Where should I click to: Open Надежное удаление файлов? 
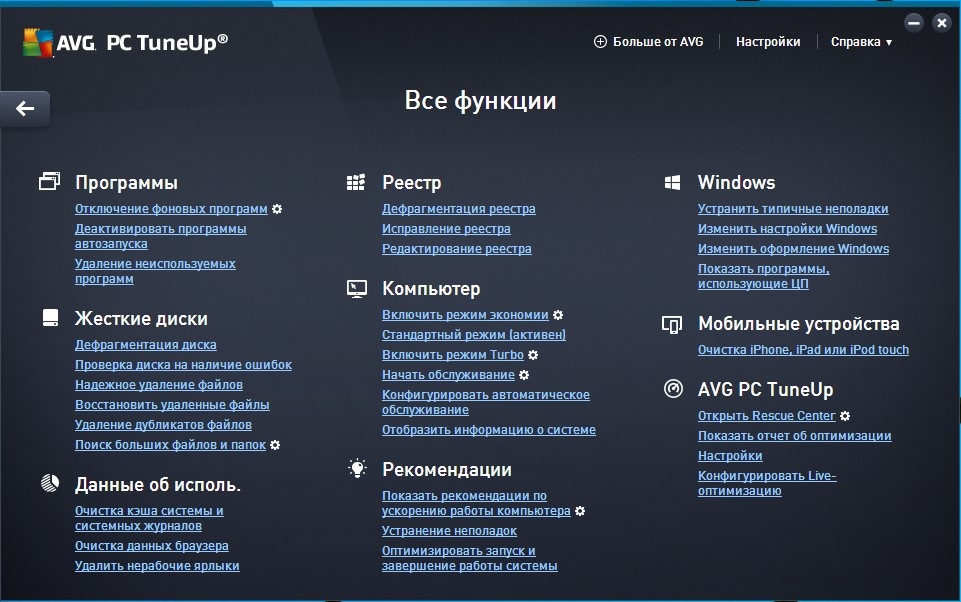(x=159, y=385)
